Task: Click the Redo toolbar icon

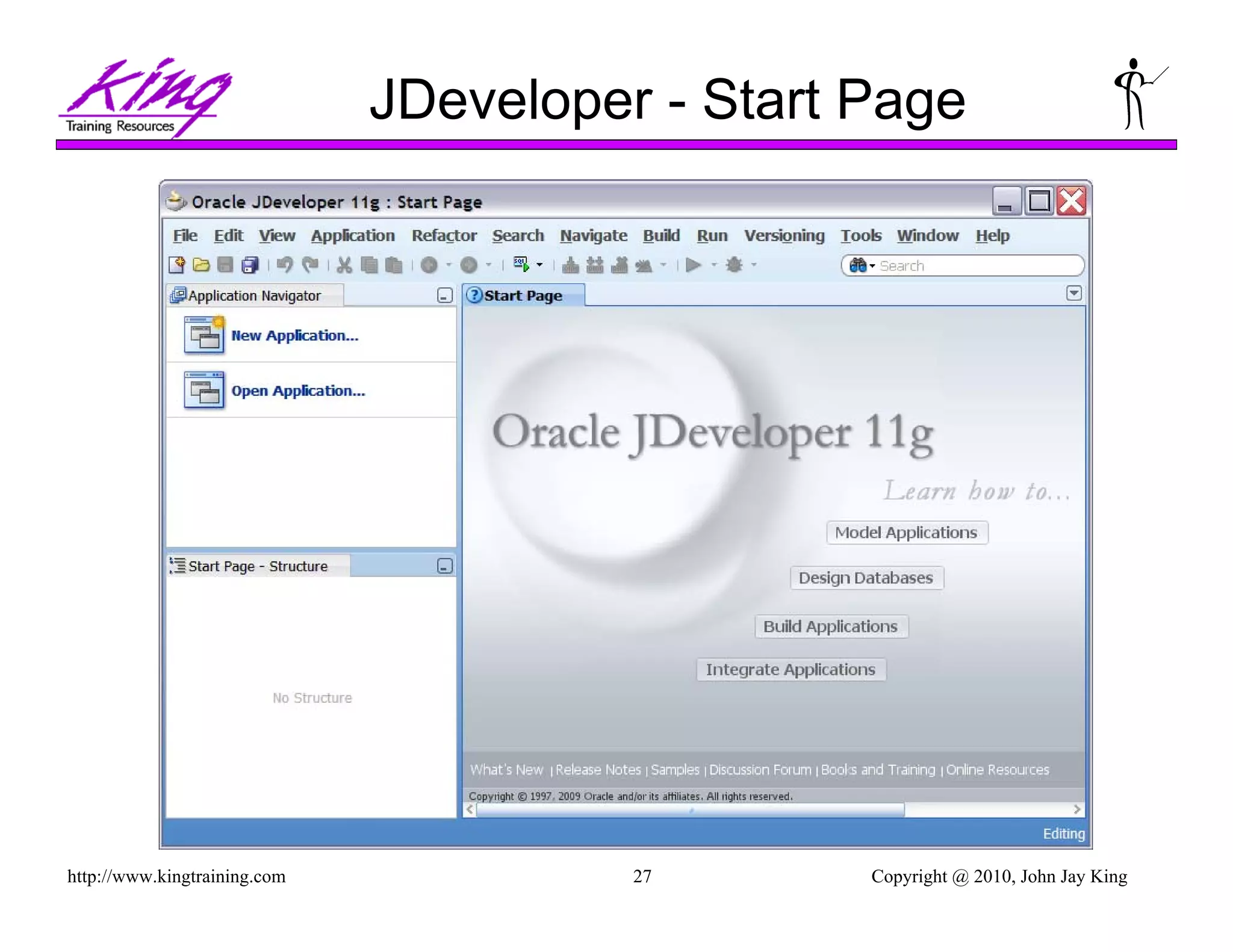Action: 309,265
